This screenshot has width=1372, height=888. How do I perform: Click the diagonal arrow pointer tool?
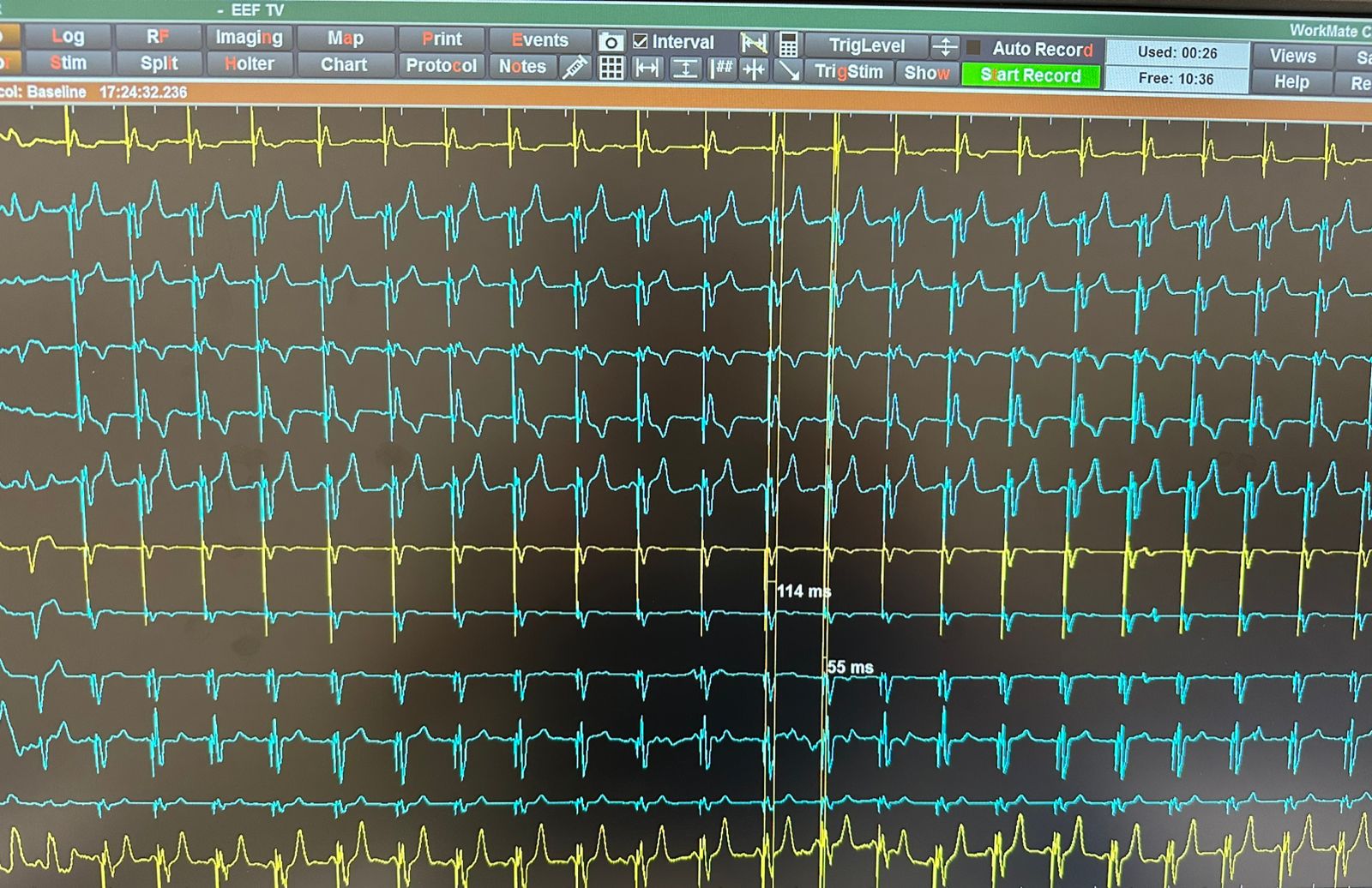point(788,70)
